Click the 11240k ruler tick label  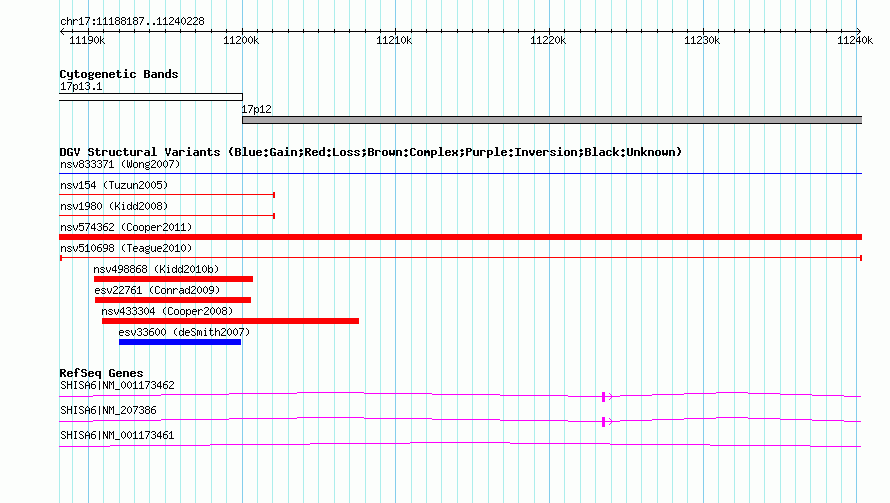coord(855,40)
